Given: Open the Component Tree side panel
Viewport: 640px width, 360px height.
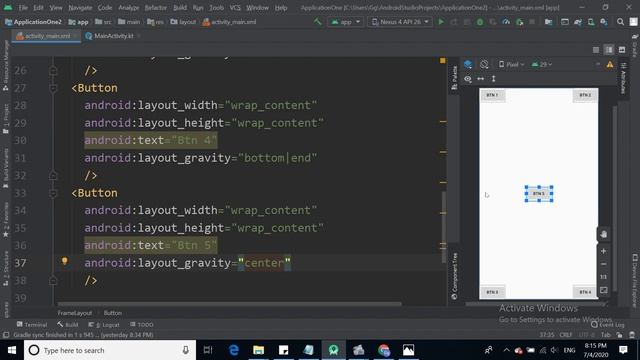Looking at the screenshot, I should point(454,276).
